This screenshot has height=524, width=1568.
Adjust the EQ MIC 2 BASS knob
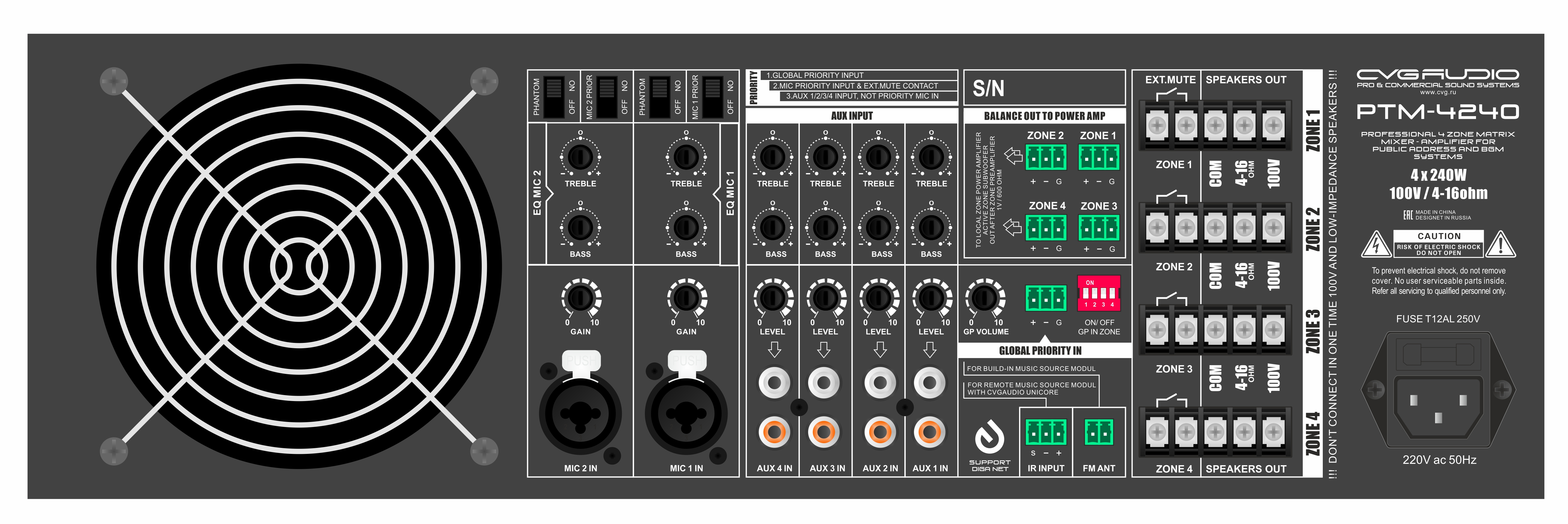tap(580, 227)
